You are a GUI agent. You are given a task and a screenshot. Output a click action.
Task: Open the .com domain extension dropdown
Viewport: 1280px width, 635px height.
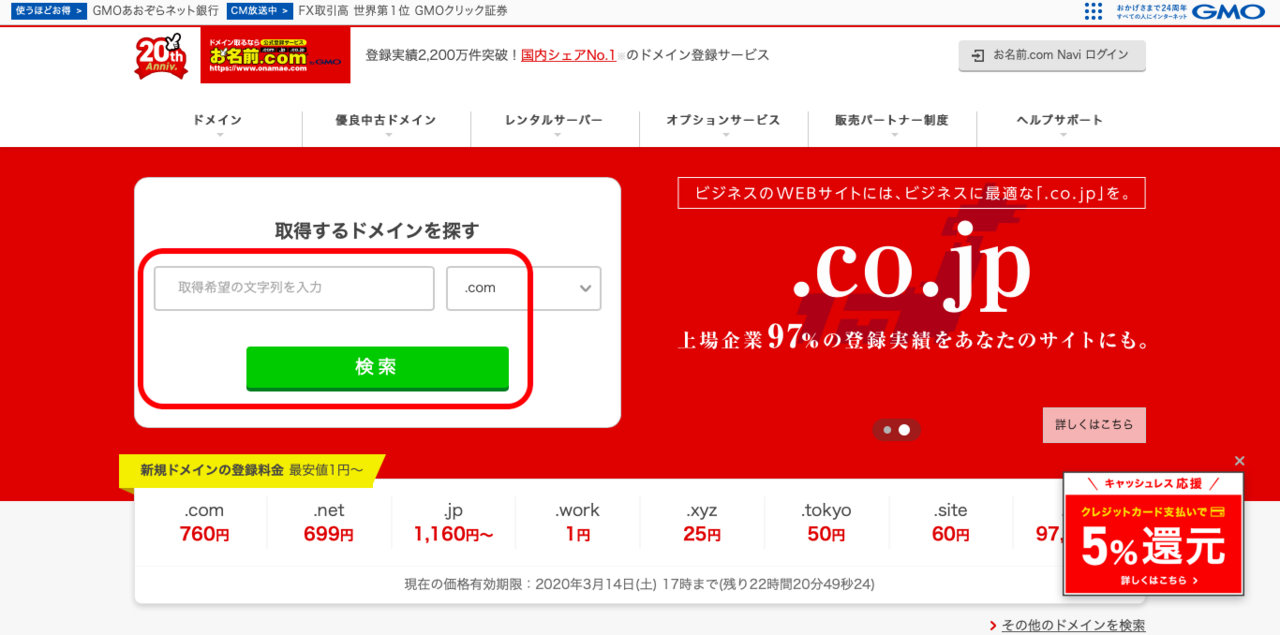coord(523,288)
